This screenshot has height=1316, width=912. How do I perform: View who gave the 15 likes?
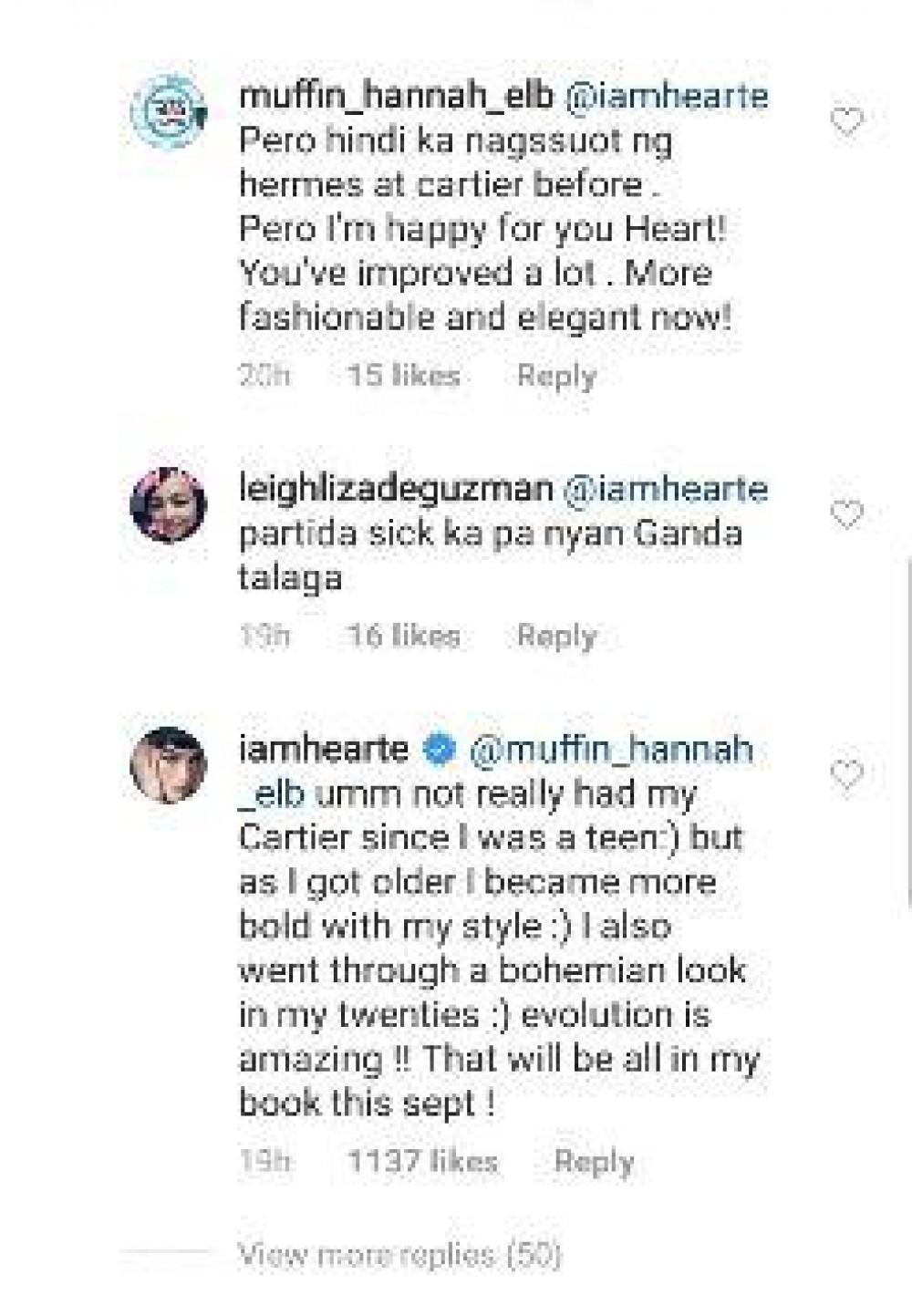tap(404, 376)
